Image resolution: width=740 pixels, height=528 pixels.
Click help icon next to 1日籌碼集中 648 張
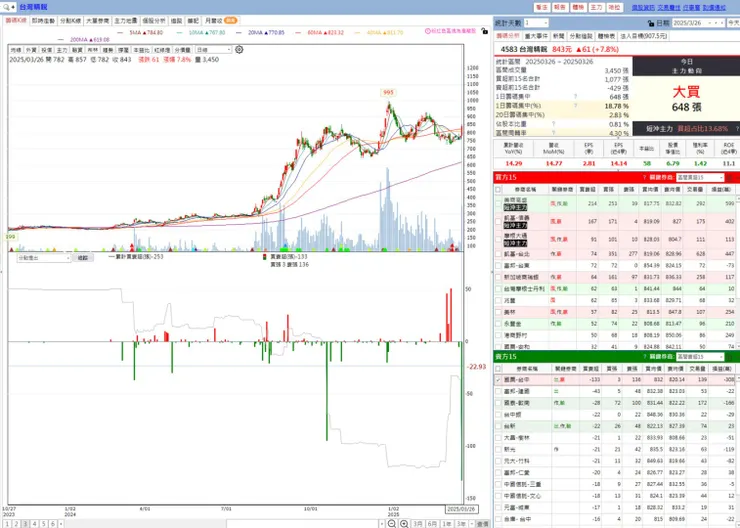click(575, 97)
